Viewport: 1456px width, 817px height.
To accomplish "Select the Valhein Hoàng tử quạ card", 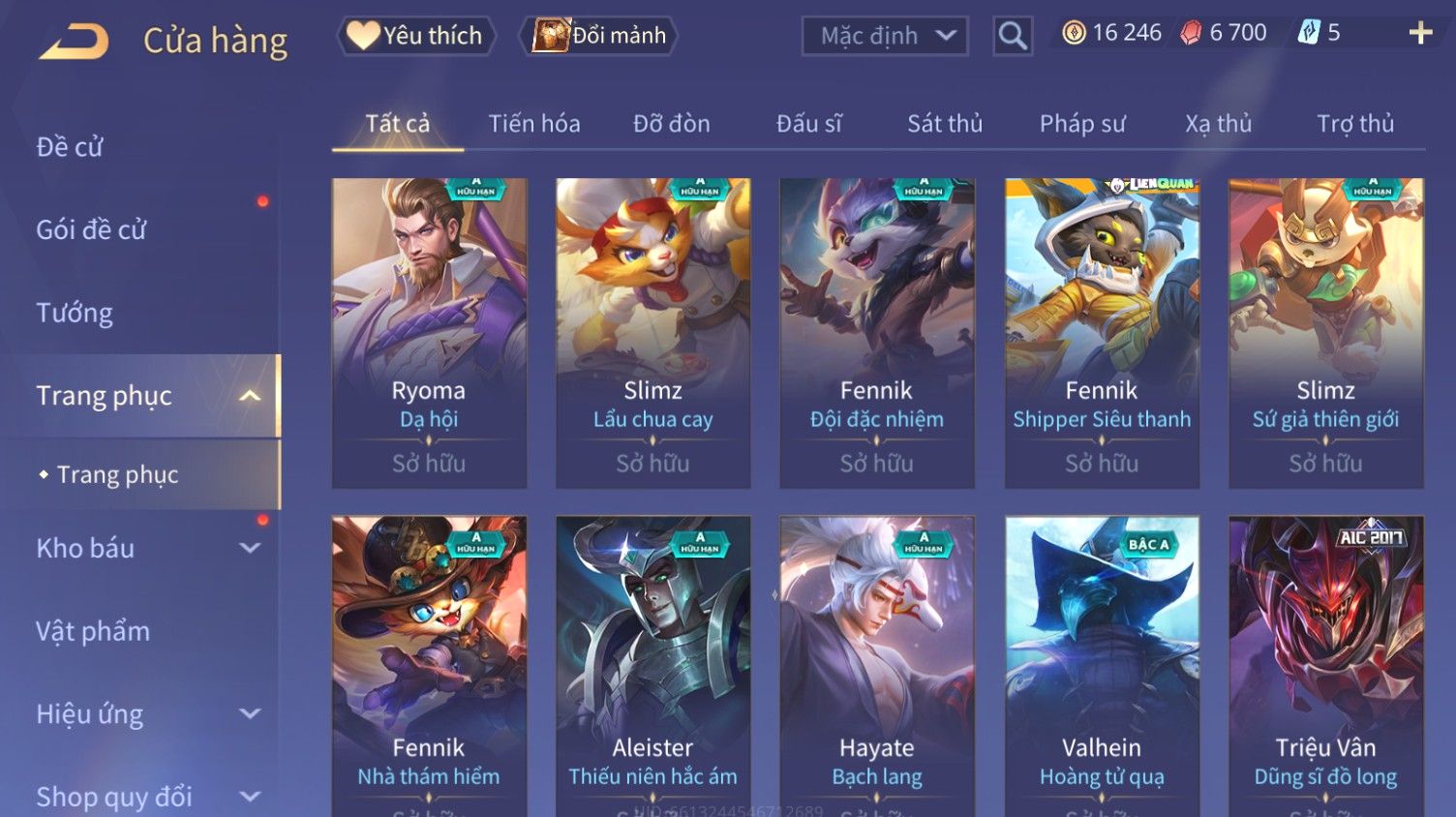I will click(x=1102, y=666).
